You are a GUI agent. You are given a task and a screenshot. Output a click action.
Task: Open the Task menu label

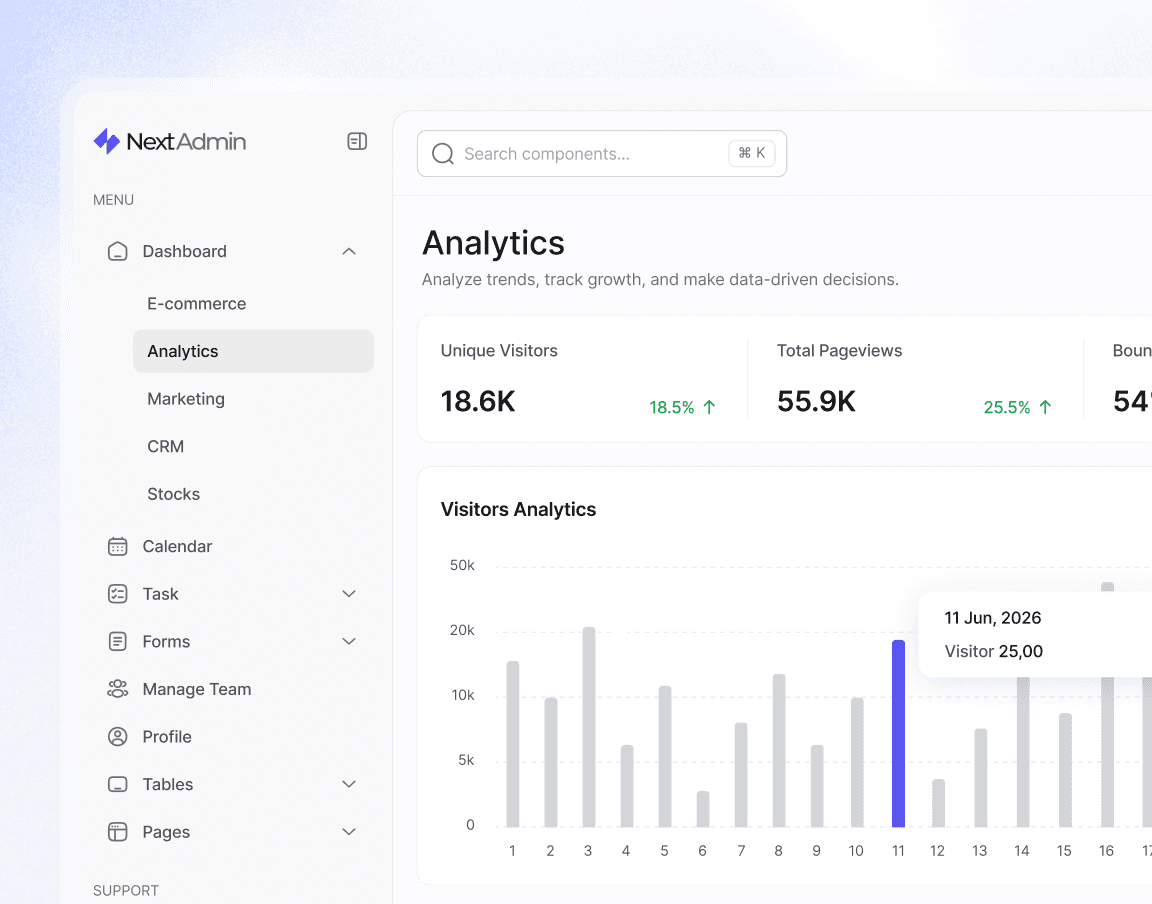[160, 594]
